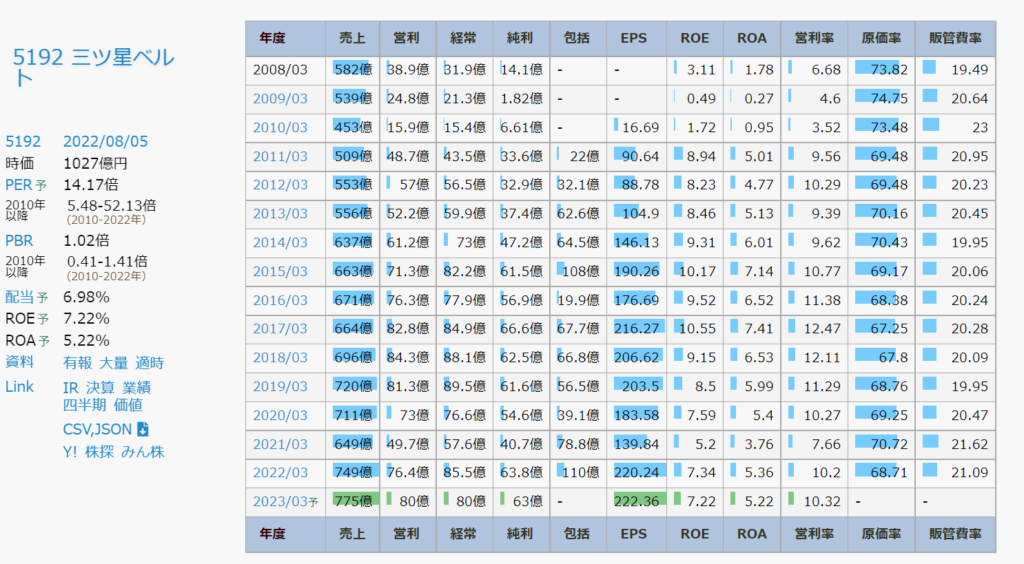This screenshot has width=1024, height=564.
Task: Open fiscal year 2021/03 link
Action: 280,444
